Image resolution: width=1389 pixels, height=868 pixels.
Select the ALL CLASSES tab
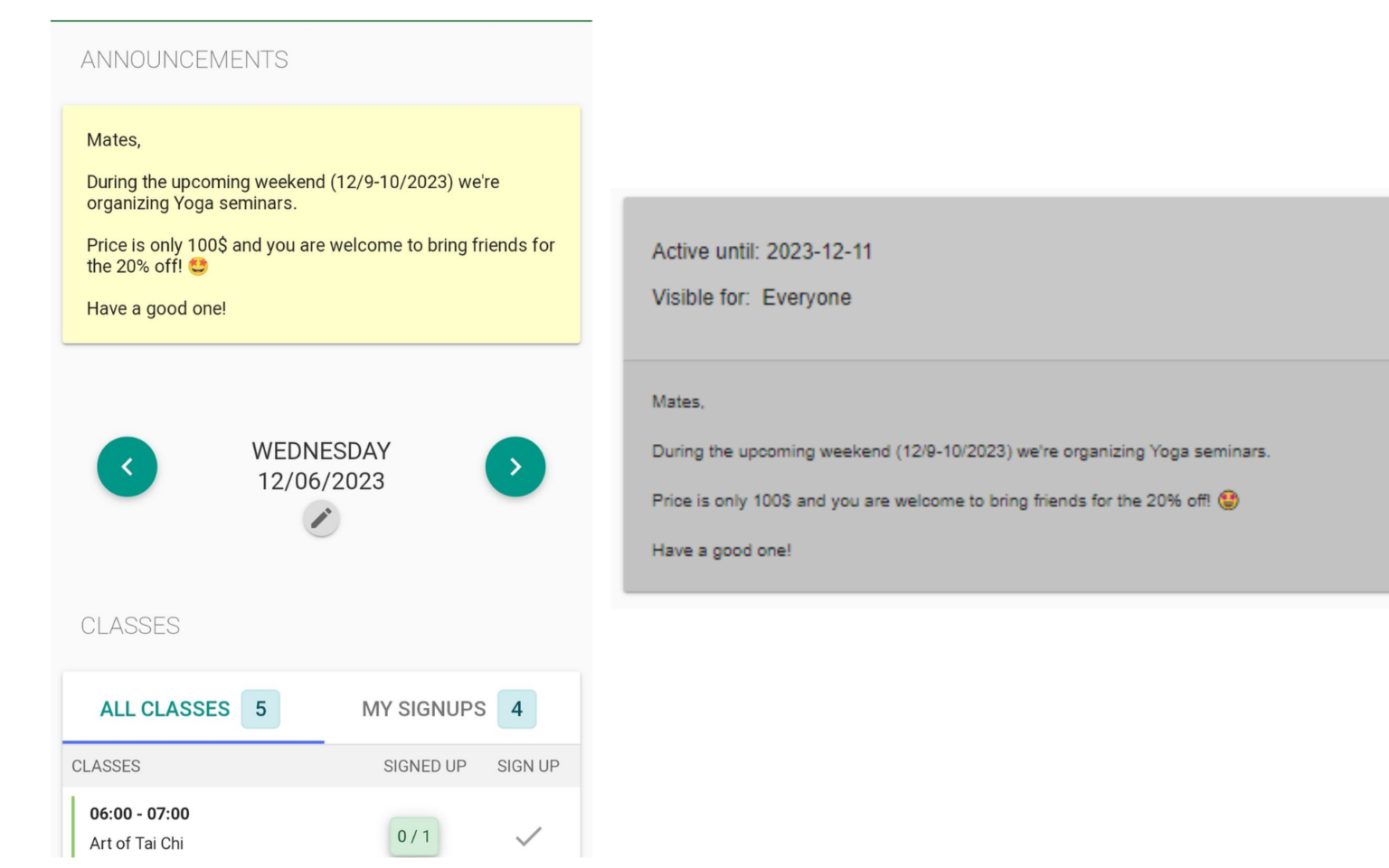tap(165, 709)
